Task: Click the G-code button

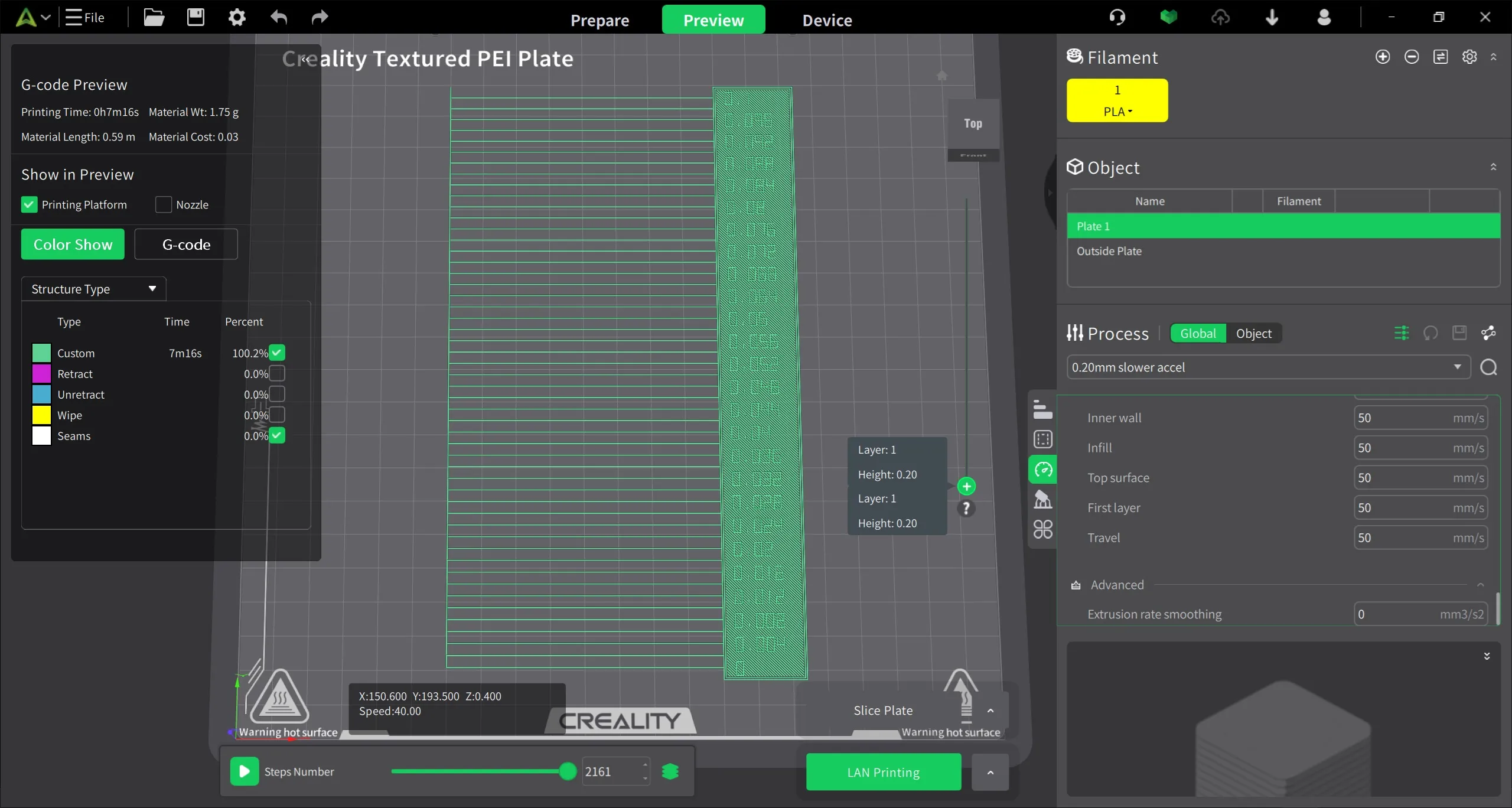Action: [186, 244]
